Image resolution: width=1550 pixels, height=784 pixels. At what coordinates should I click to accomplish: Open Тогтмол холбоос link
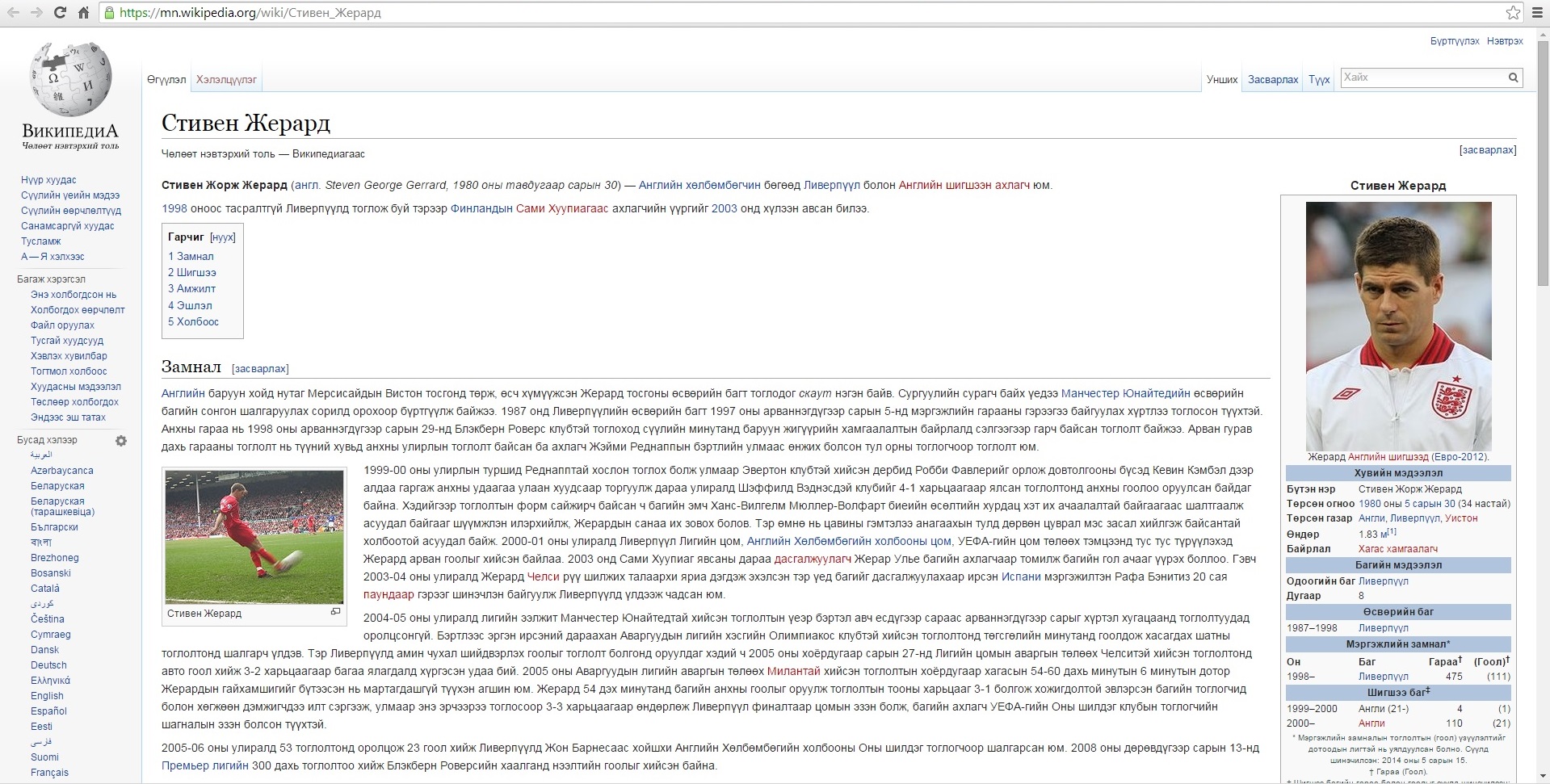point(69,371)
